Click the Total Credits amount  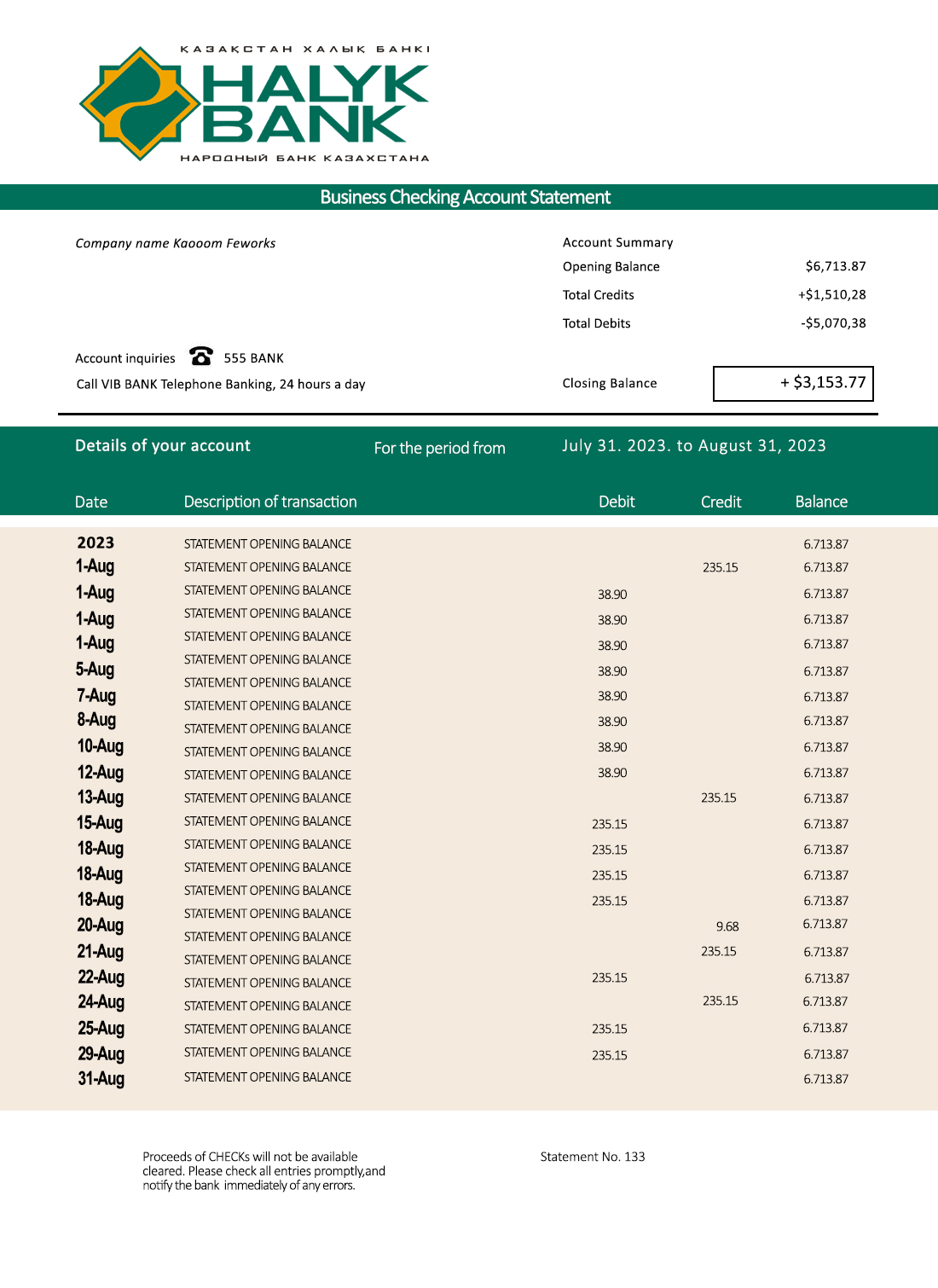831,294
